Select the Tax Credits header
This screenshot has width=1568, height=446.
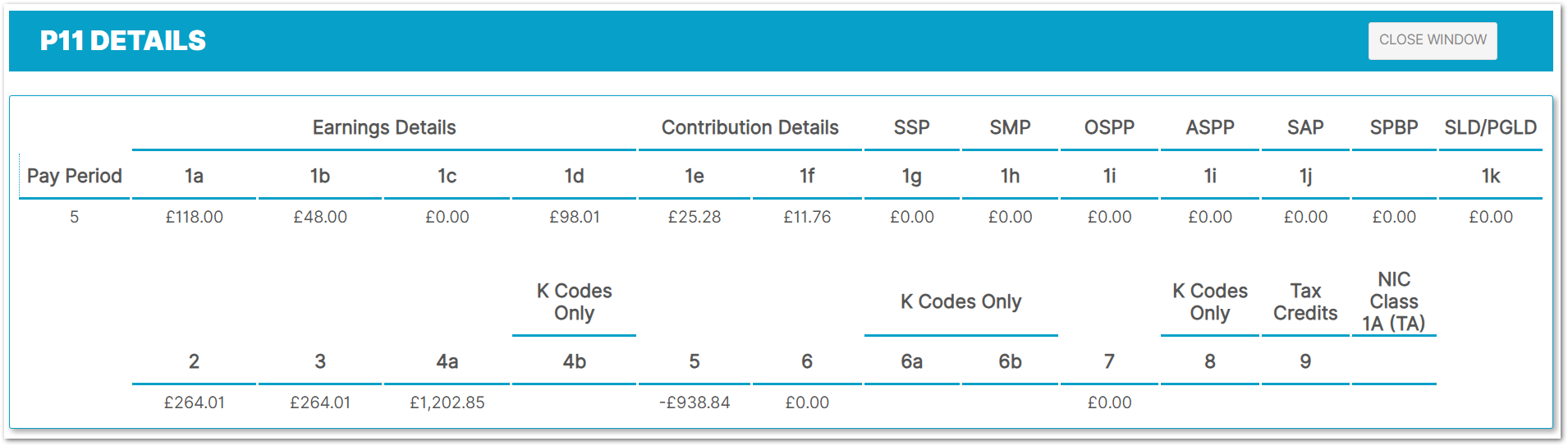(x=1304, y=301)
